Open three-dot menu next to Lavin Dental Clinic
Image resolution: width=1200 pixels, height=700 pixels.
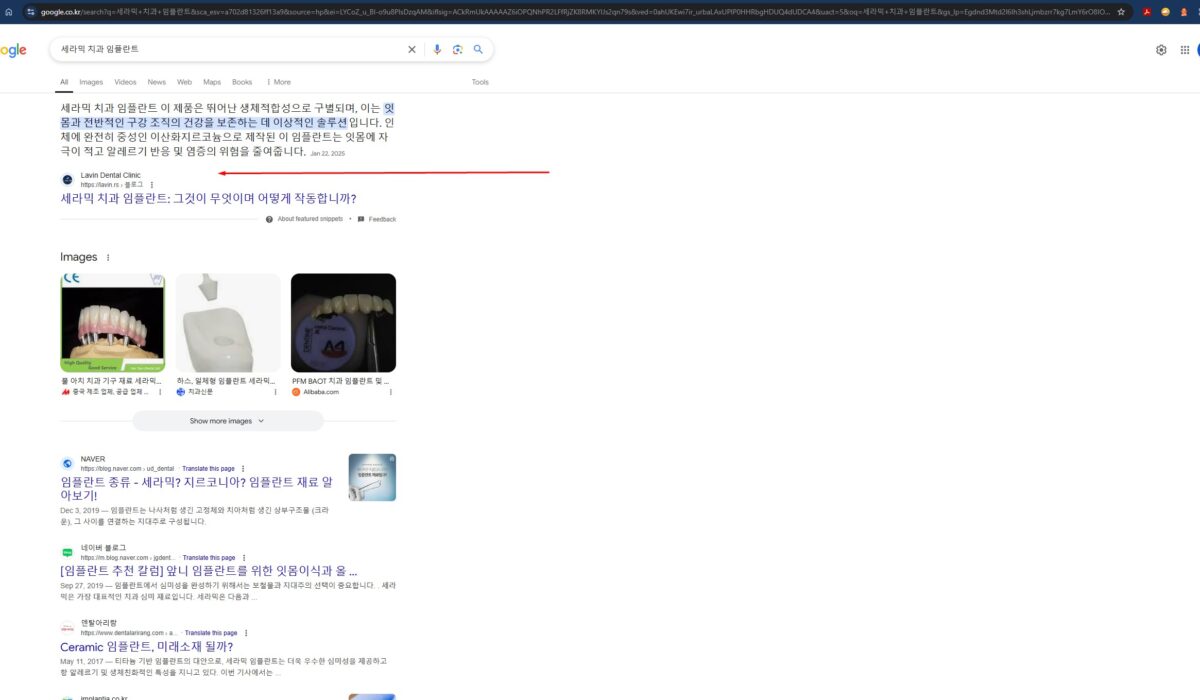[x=152, y=185]
